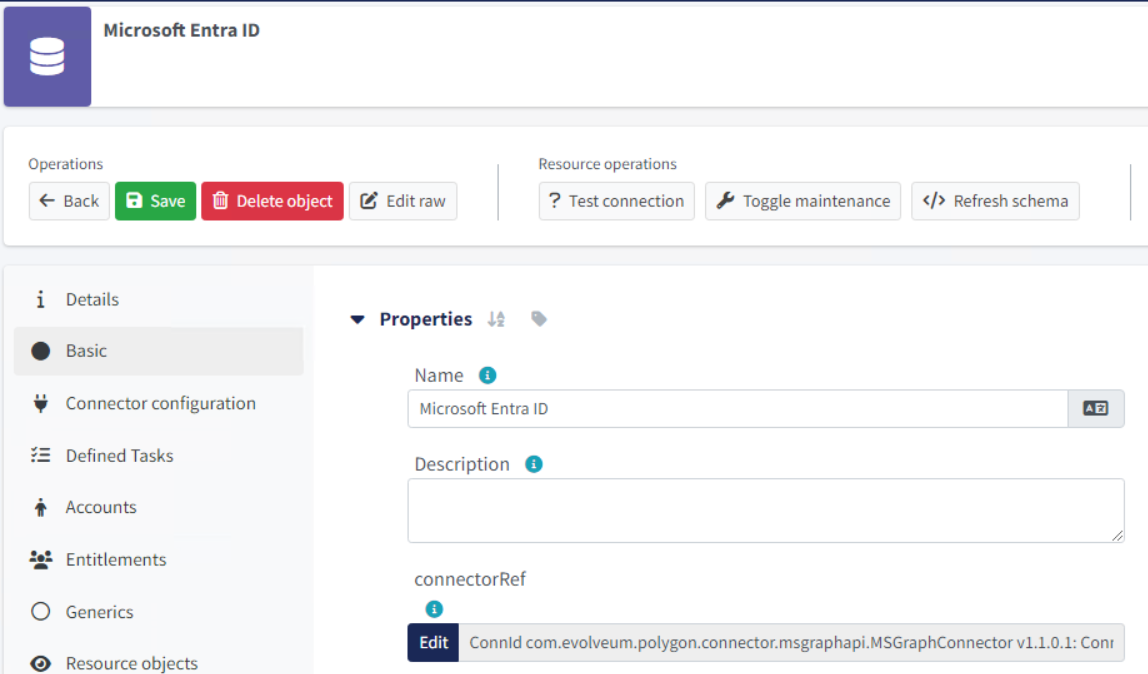This screenshot has width=1148, height=674.
Task: Toggle maintenance mode for the resource
Action: [802, 201]
